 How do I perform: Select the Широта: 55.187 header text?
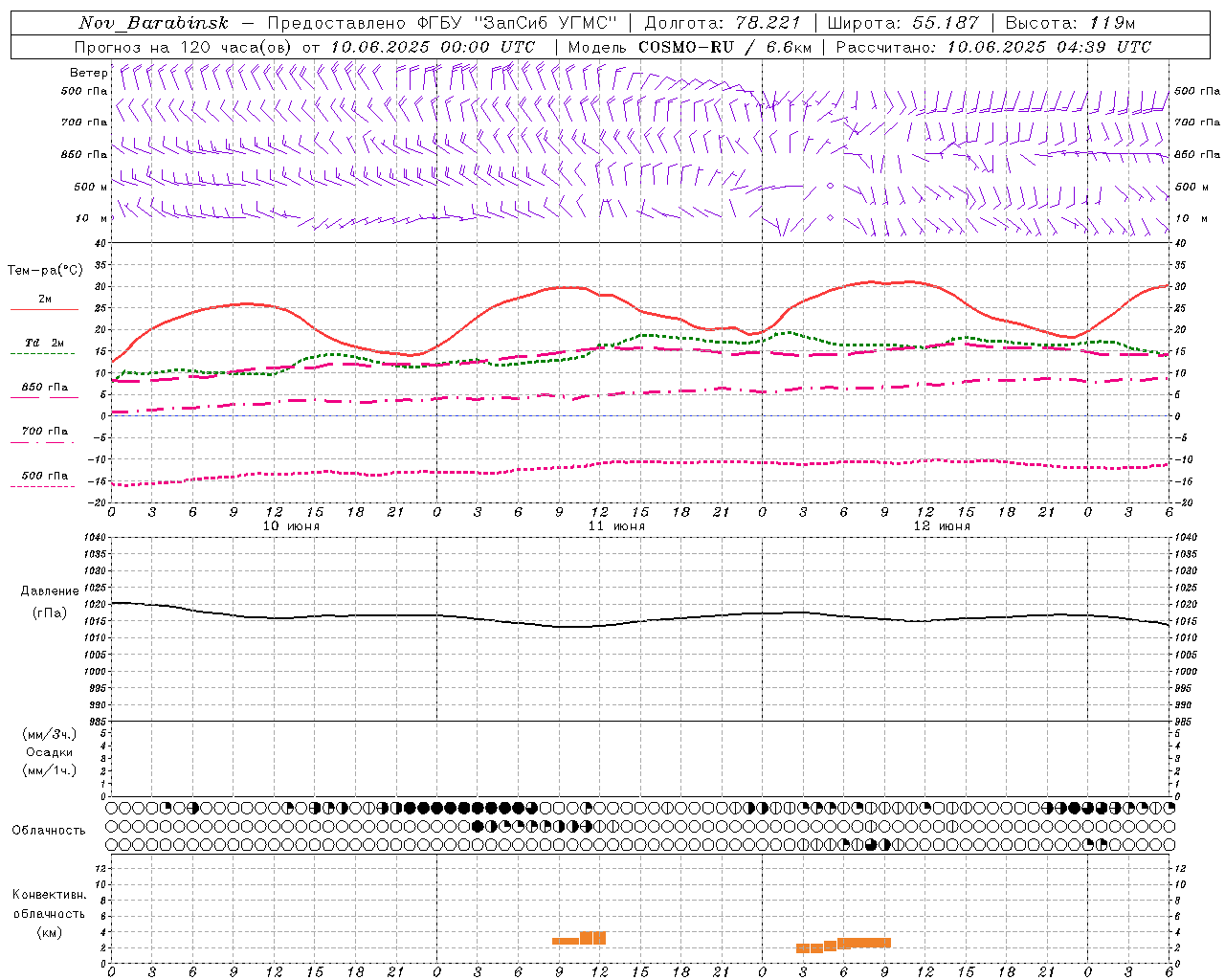click(902, 23)
